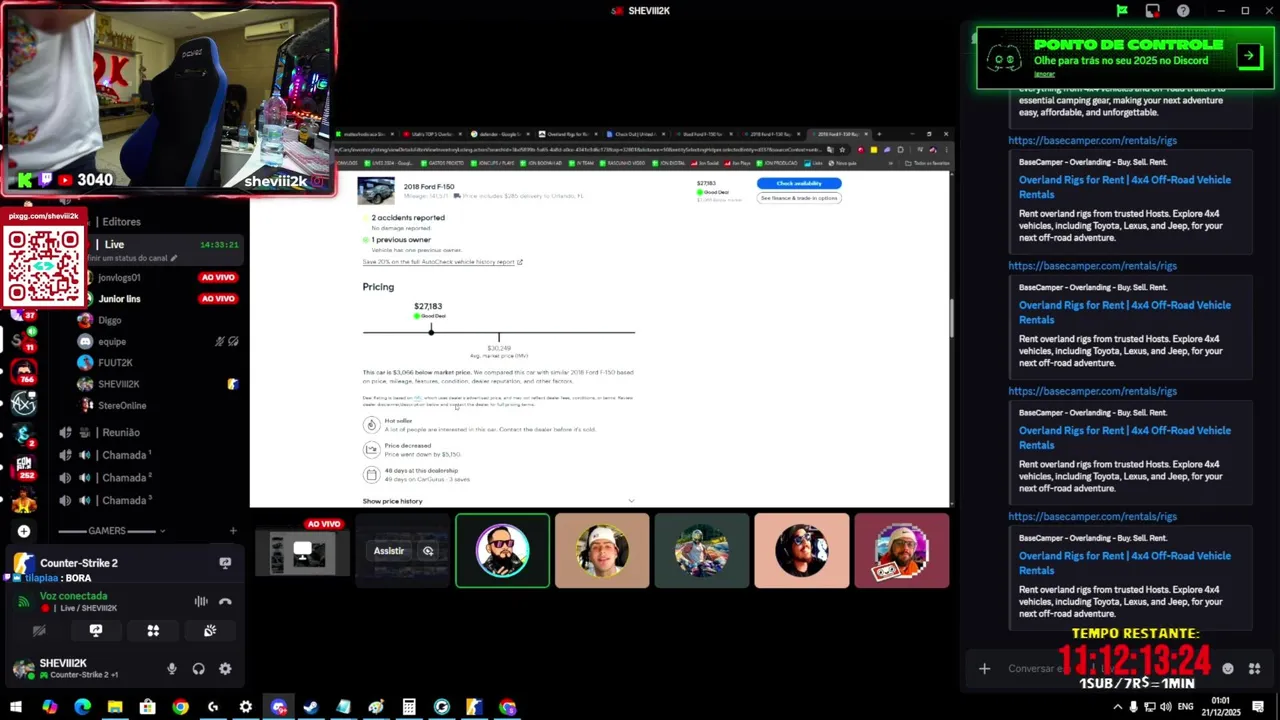The width and height of the screenshot is (1280, 720).
Task: Join the Chamada 2 voice channel
Action: (x=124, y=478)
